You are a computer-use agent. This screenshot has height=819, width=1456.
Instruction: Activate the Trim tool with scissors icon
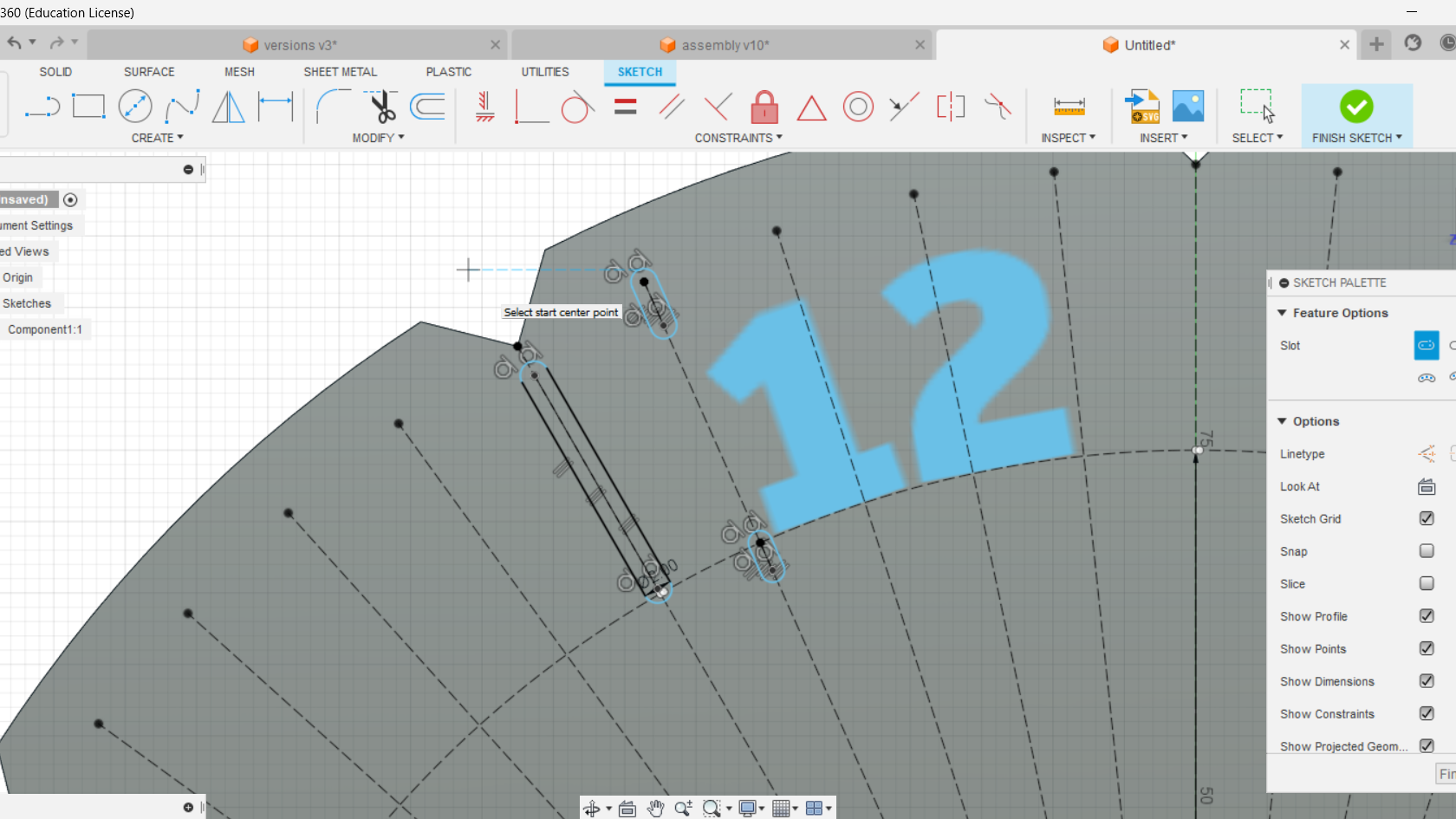(382, 106)
